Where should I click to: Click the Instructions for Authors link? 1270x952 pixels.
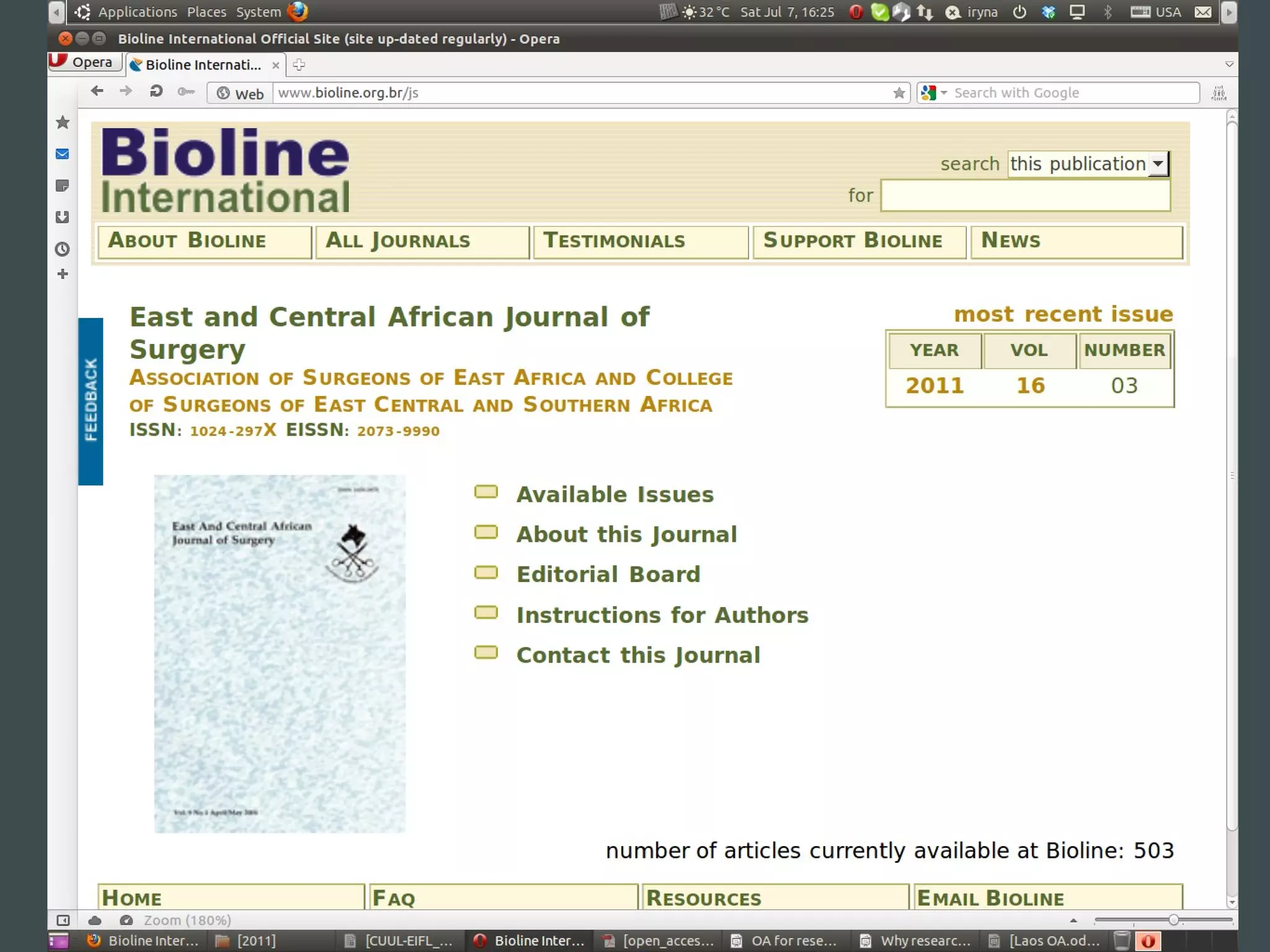pos(662,615)
